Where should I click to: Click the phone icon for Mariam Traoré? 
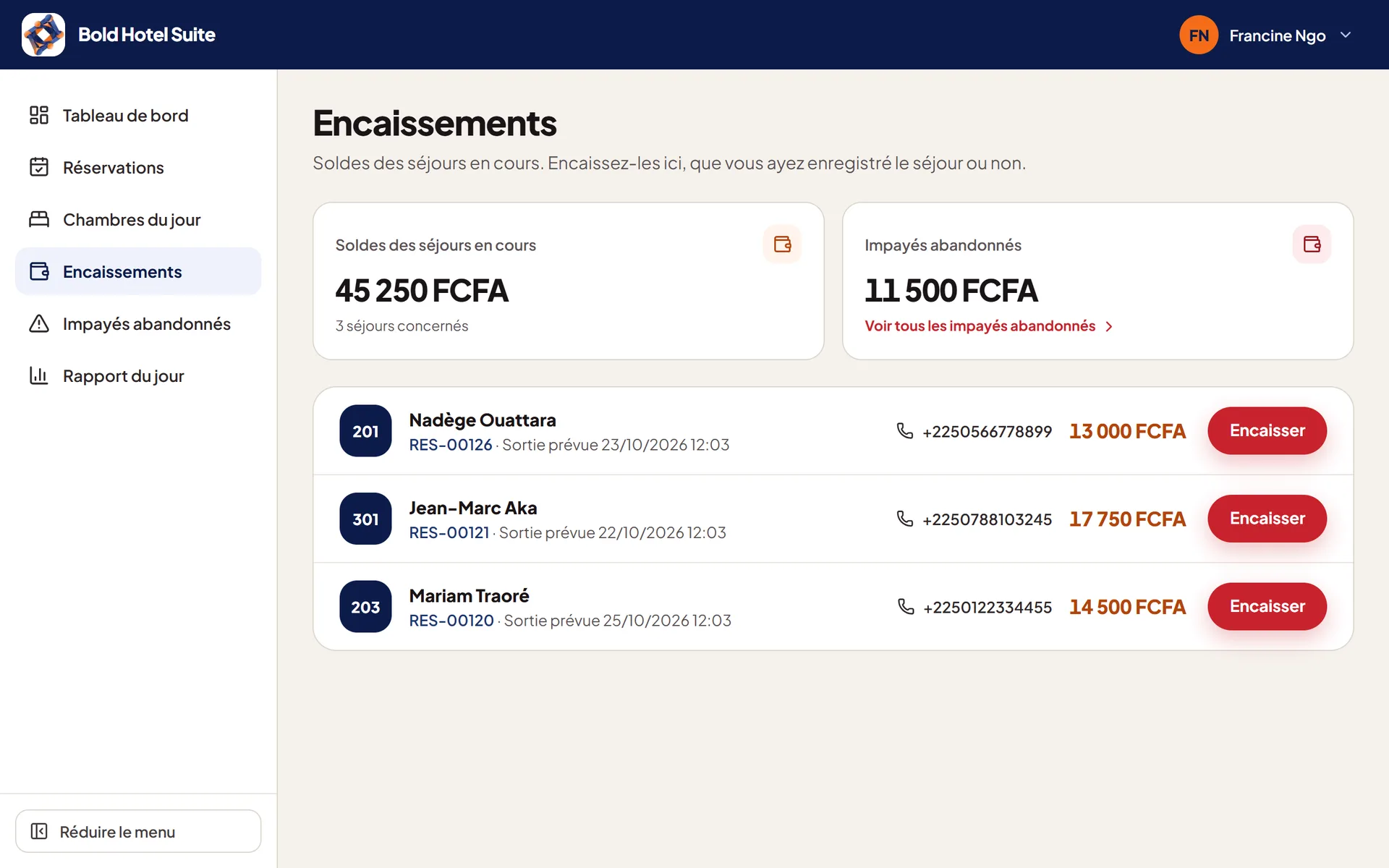(x=906, y=606)
